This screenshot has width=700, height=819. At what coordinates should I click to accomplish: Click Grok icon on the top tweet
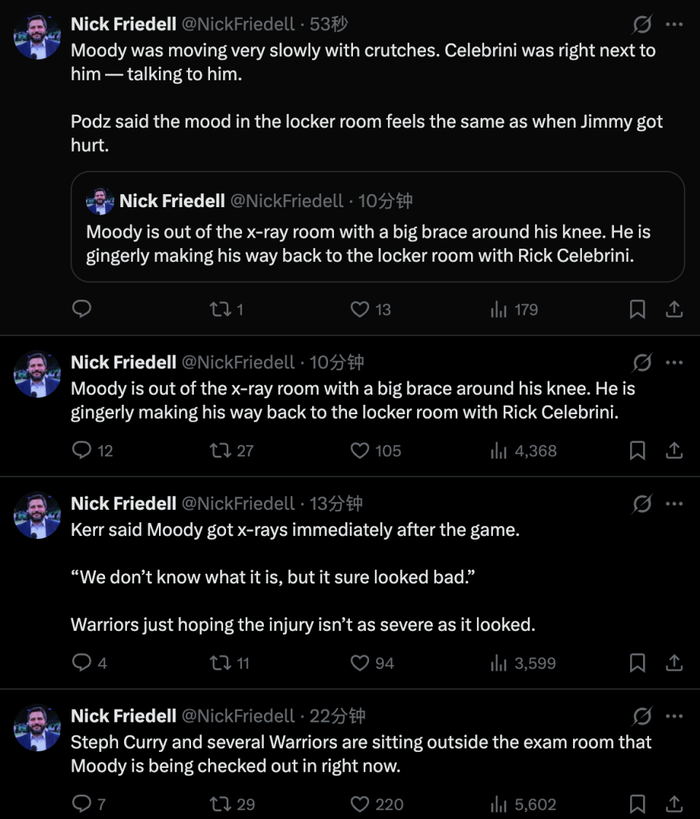point(643,24)
